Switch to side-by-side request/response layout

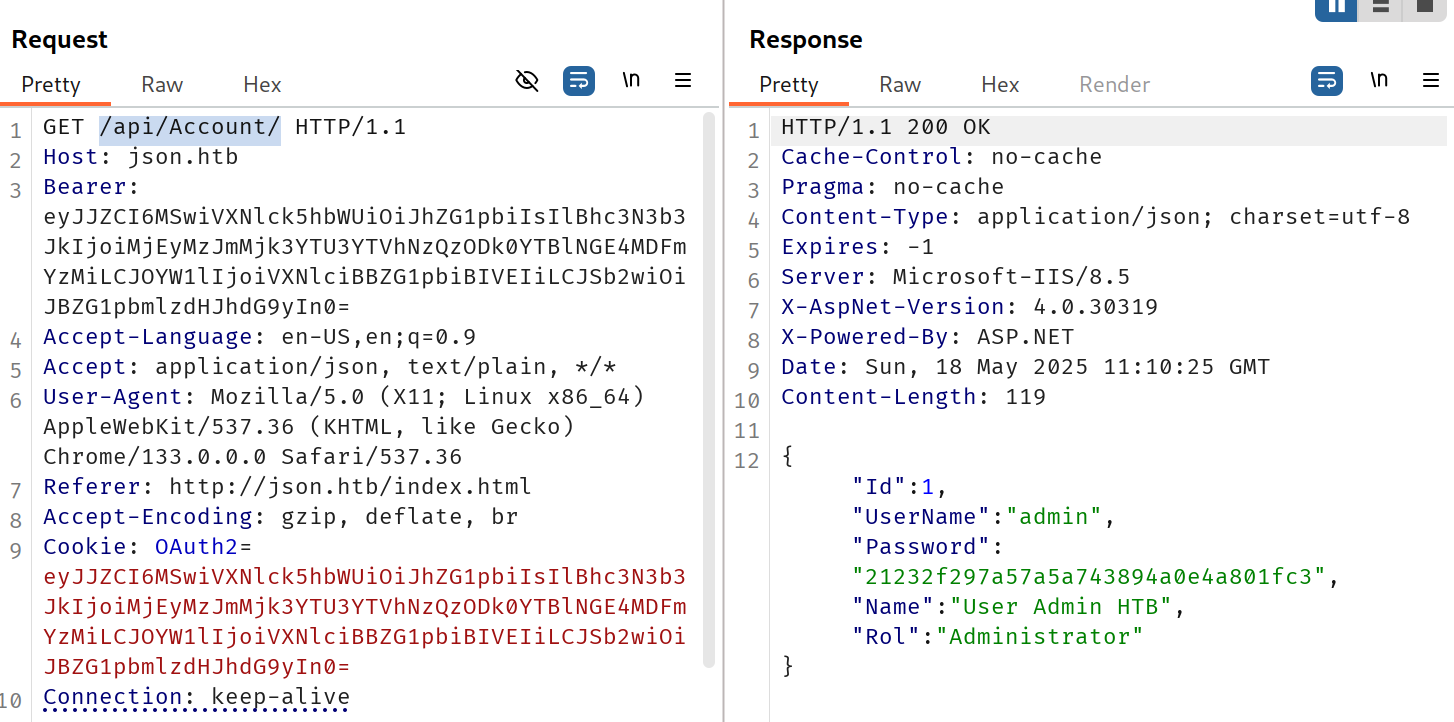(1336, 7)
